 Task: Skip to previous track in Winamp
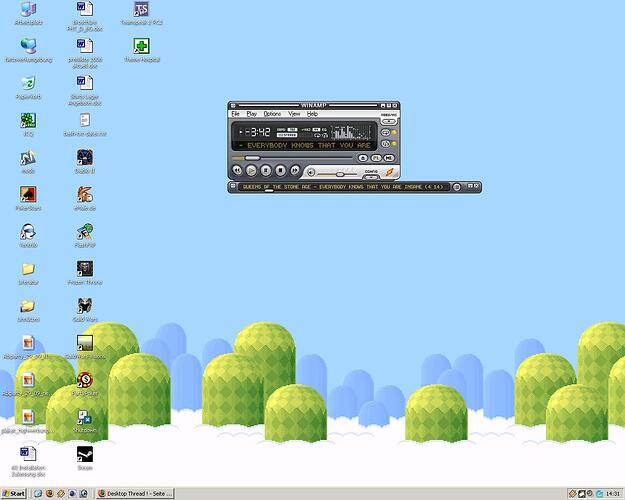tap(237, 171)
